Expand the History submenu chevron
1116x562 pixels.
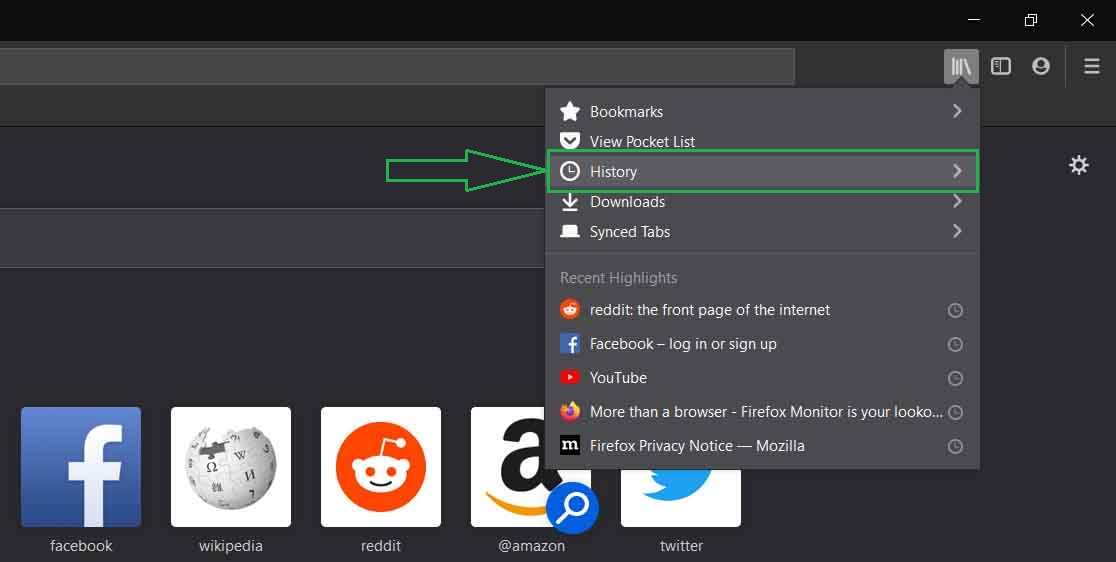pos(957,171)
